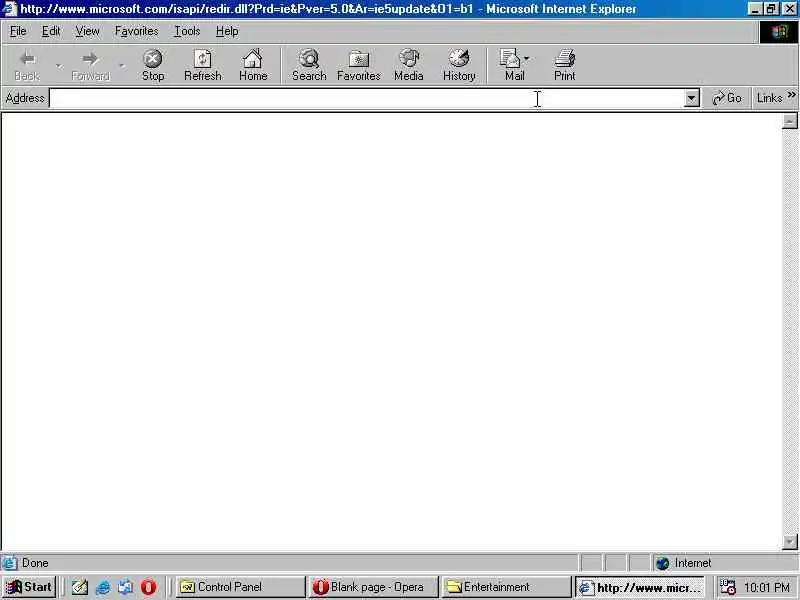Click the Forward toolbar button
The width and height of the screenshot is (800, 600).
[90, 65]
